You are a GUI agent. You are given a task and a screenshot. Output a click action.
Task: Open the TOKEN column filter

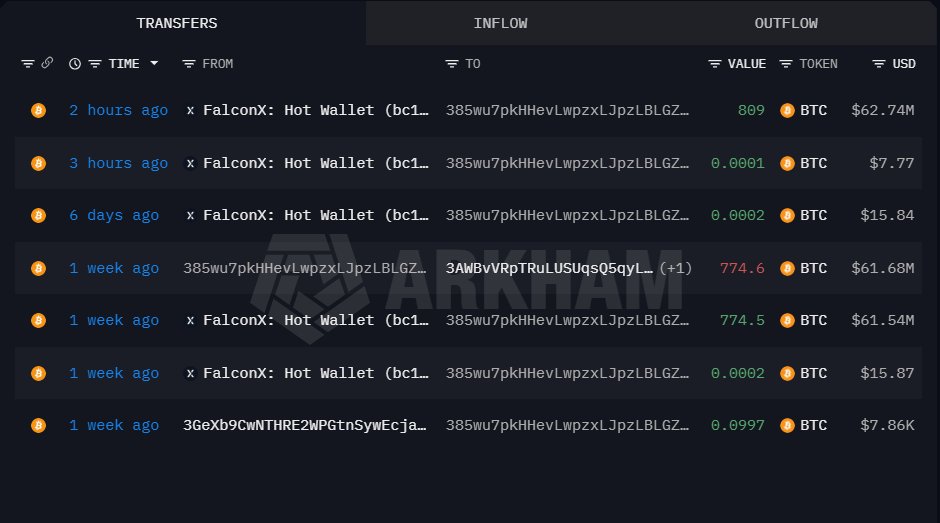(x=785, y=64)
